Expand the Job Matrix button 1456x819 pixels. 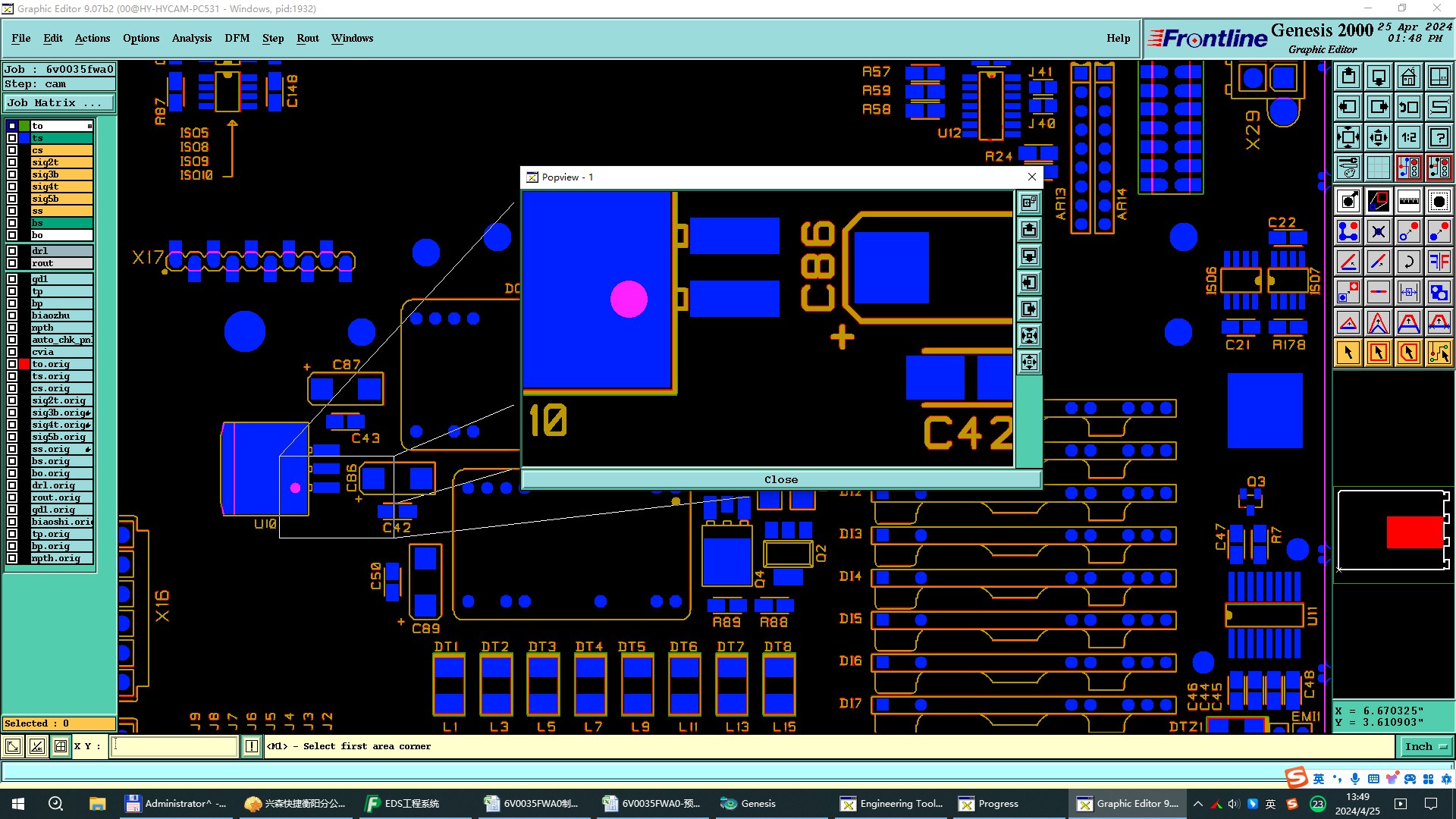click(x=59, y=103)
